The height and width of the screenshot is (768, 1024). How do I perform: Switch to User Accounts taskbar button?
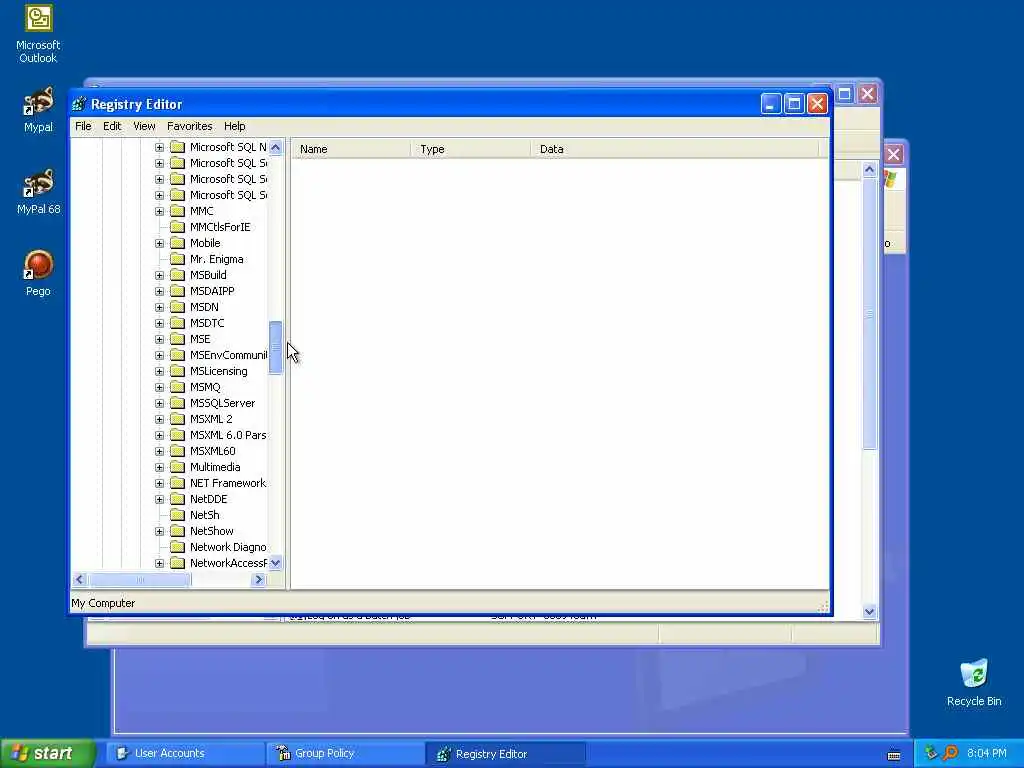[x=184, y=754]
